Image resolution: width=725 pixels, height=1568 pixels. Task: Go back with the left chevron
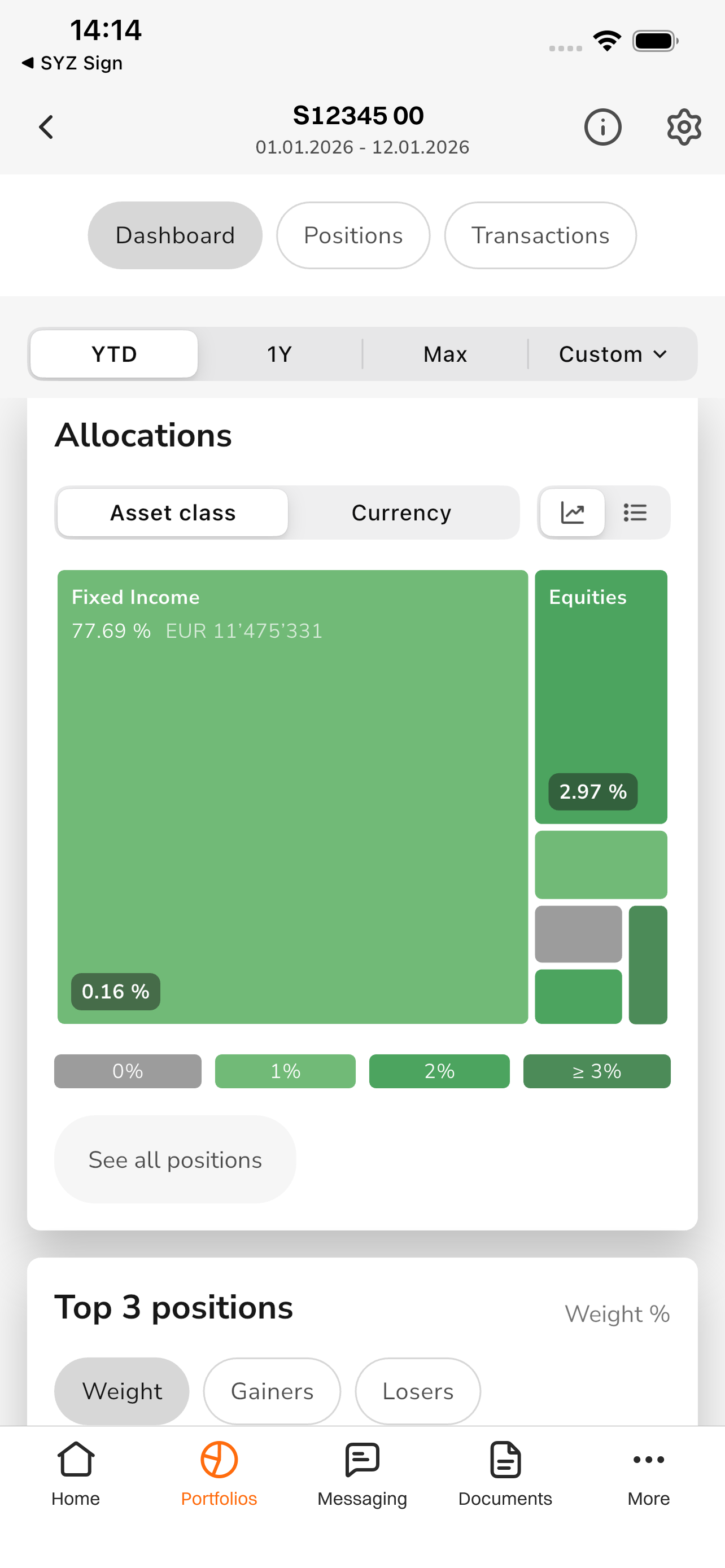[x=46, y=127]
